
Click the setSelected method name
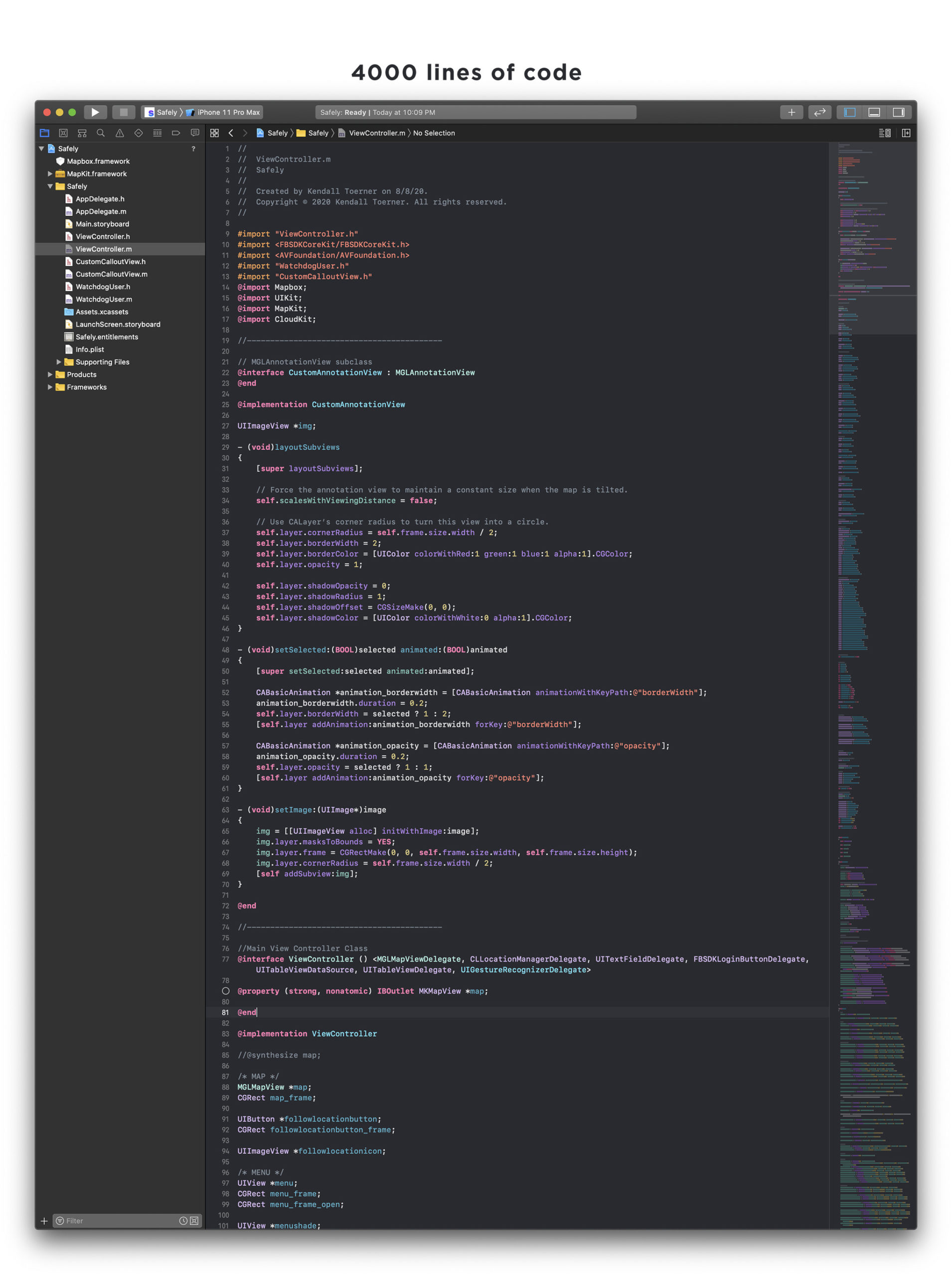pos(300,650)
